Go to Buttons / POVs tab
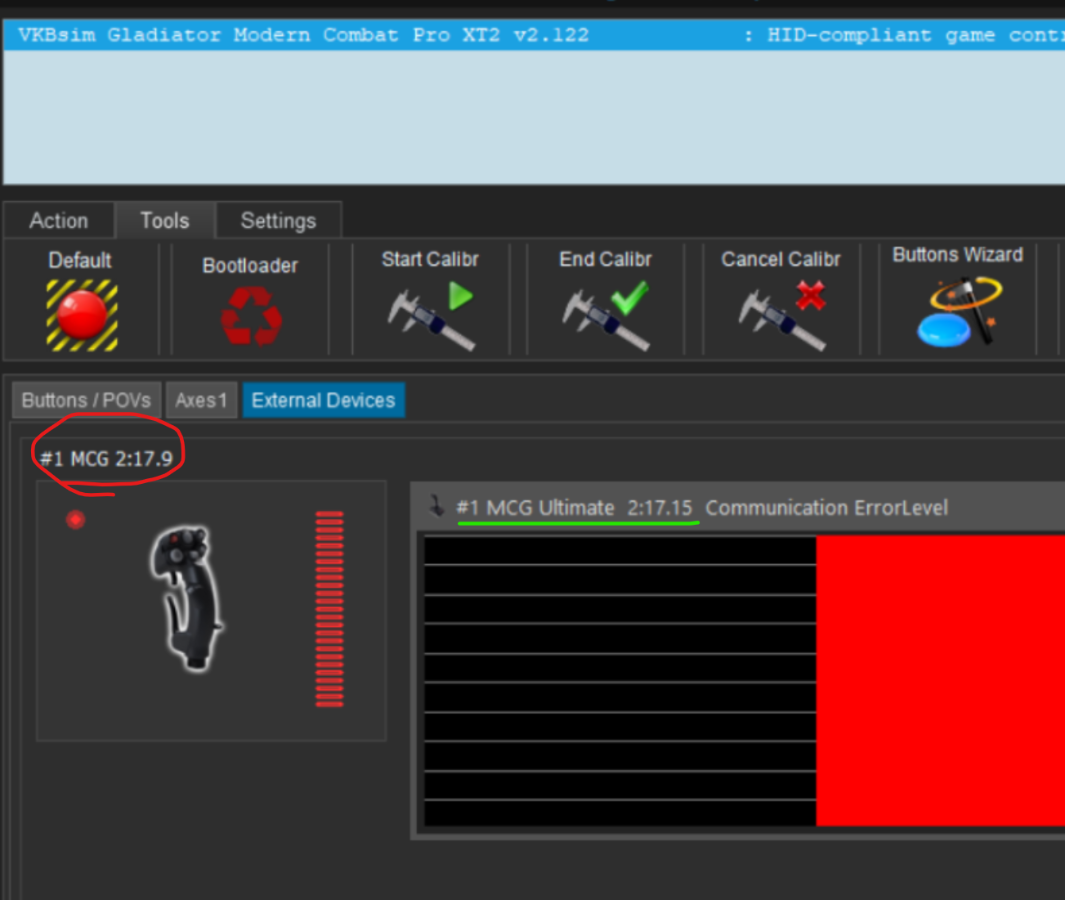 (x=86, y=401)
